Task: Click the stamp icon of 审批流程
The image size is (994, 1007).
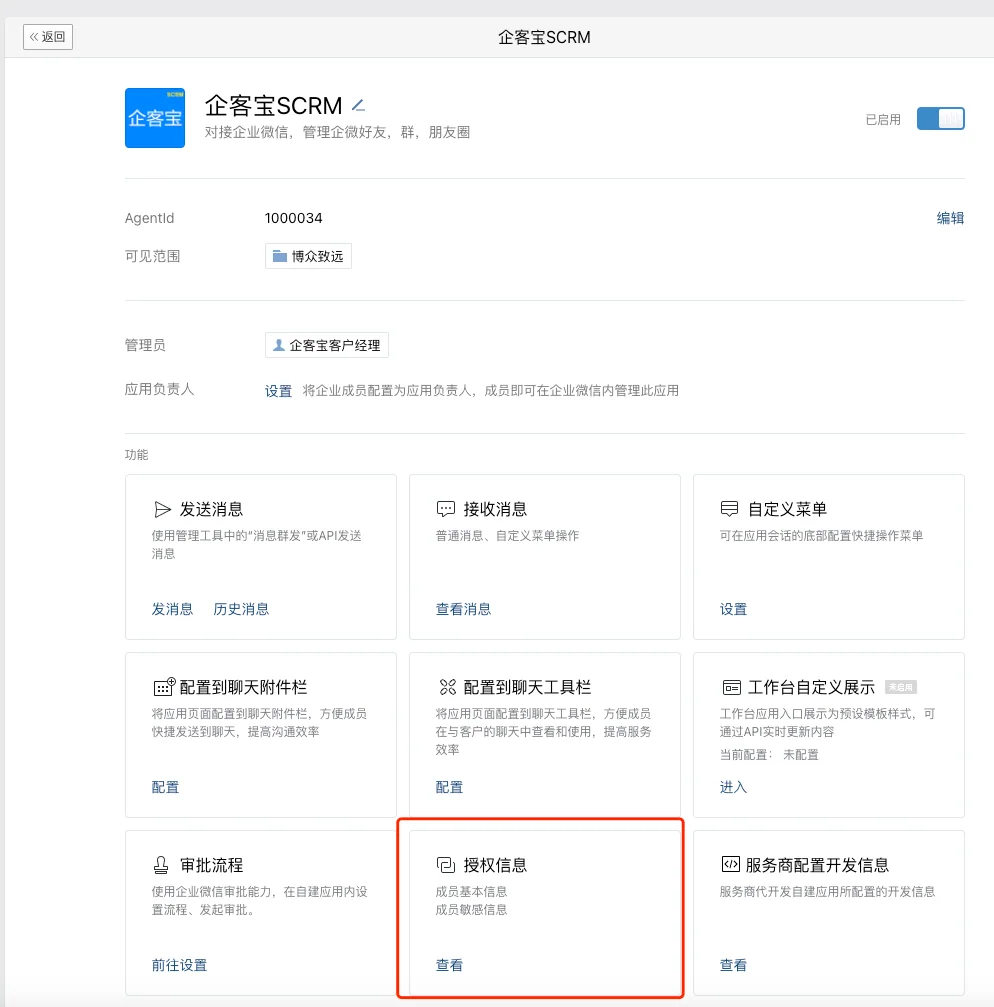Action: coord(161,865)
